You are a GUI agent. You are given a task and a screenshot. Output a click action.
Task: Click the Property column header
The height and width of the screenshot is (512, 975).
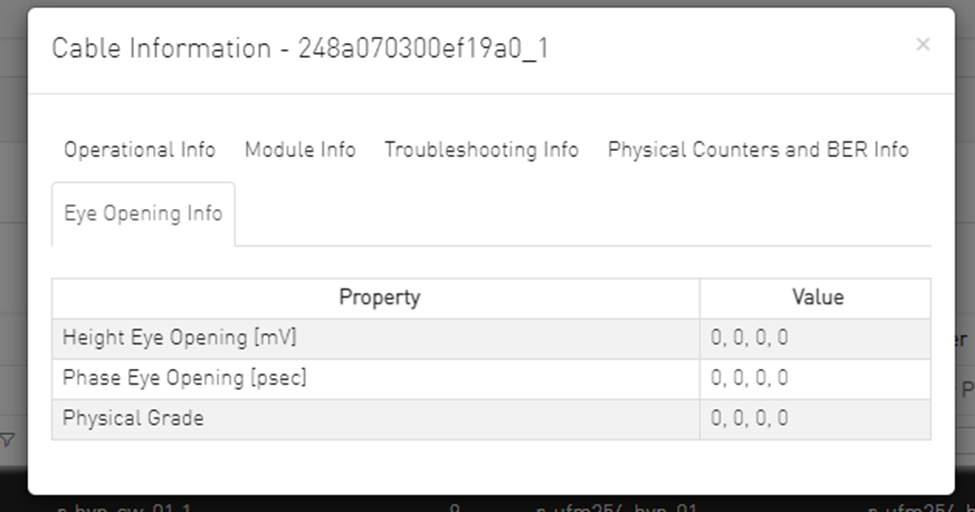(x=379, y=298)
